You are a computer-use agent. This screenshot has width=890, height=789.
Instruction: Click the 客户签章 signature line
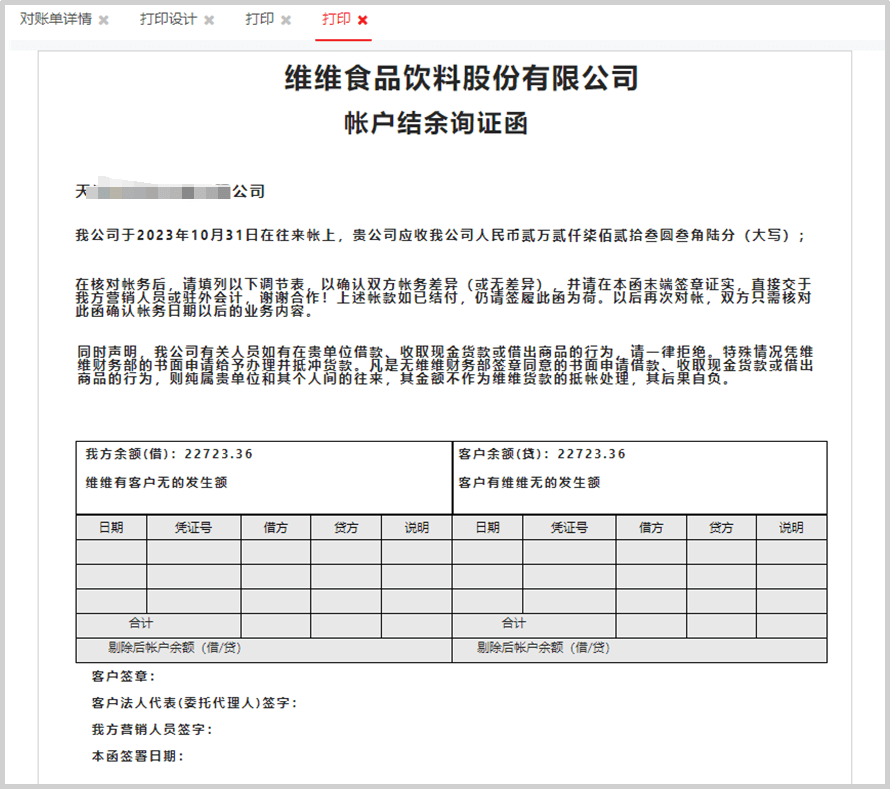coord(123,677)
